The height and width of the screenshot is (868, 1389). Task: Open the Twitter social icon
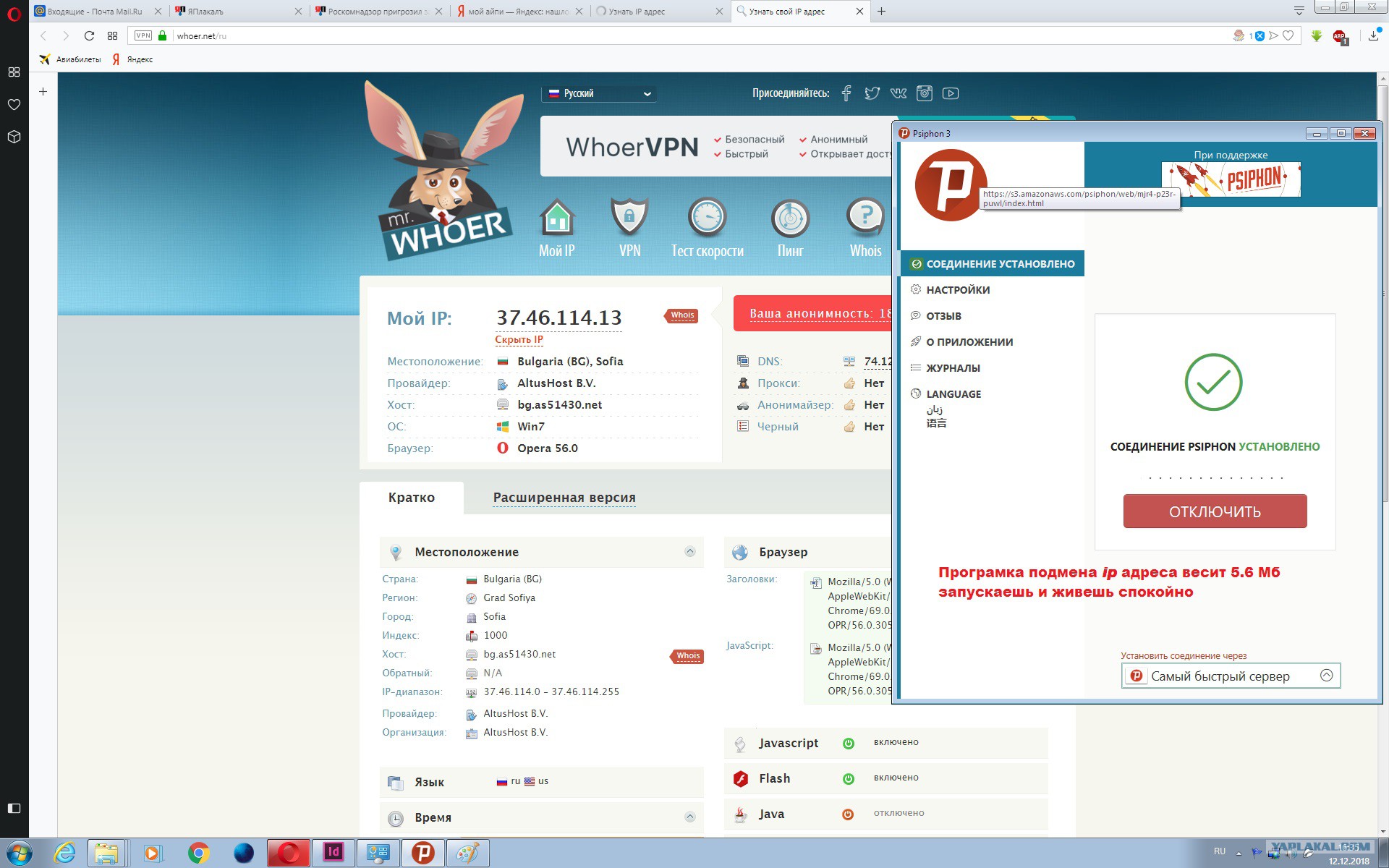coord(872,93)
